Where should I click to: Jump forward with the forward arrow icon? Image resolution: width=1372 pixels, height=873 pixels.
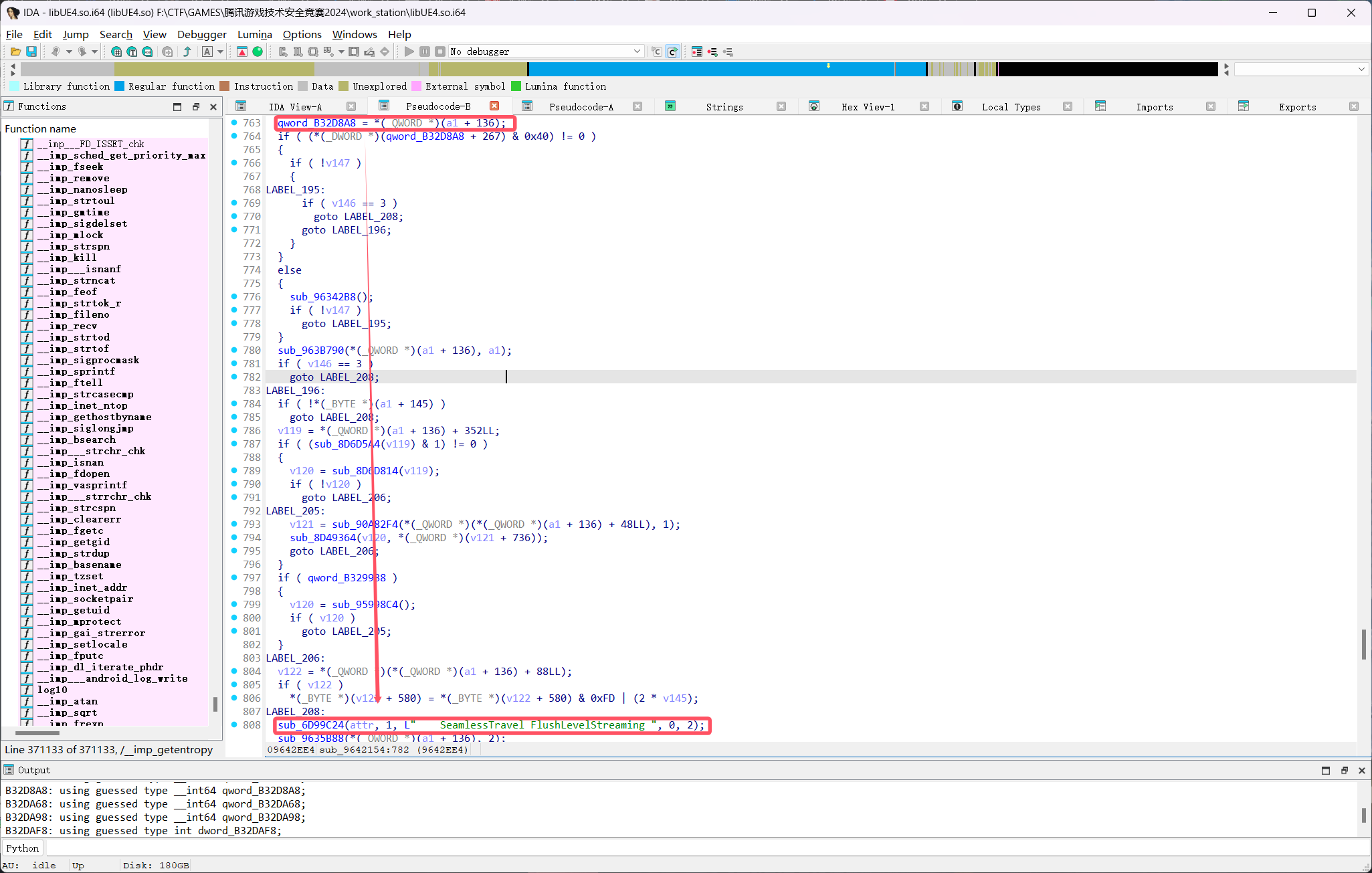pyautogui.click(x=82, y=52)
